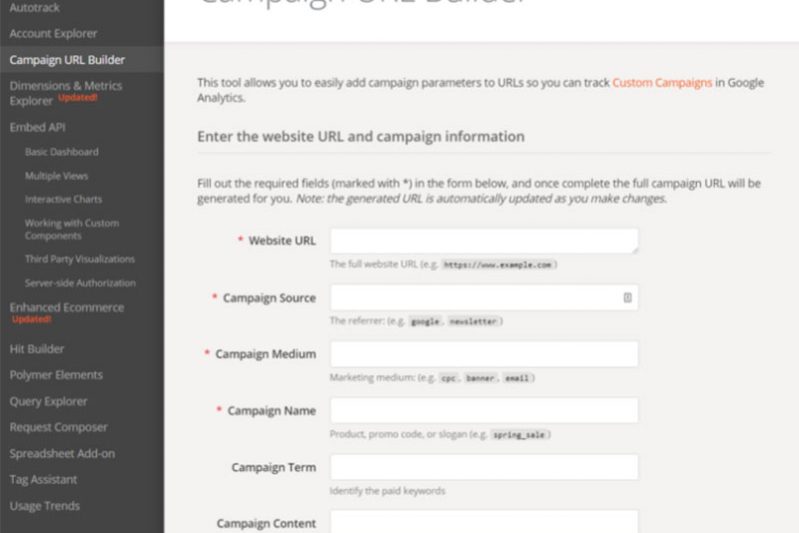Screen dimensions: 799x533
Task: Open Spreadsheet Add-on sidebar link
Action: pos(62,453)
